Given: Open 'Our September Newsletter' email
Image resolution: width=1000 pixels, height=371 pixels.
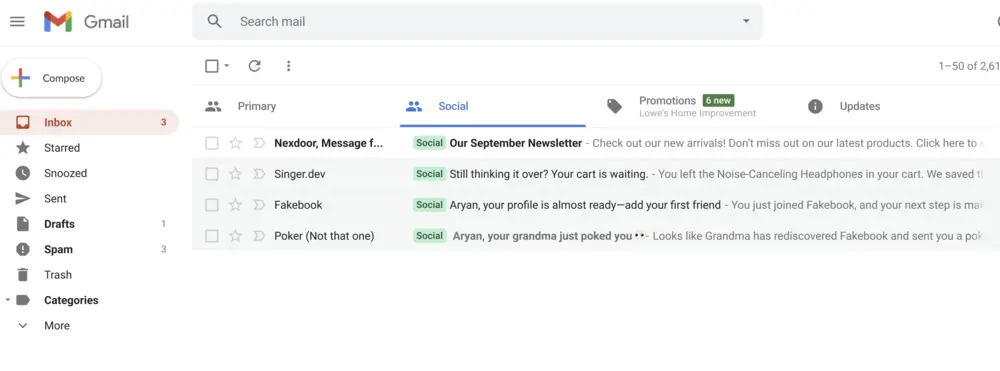Looking at the screenshot, I should coord(516,143).
